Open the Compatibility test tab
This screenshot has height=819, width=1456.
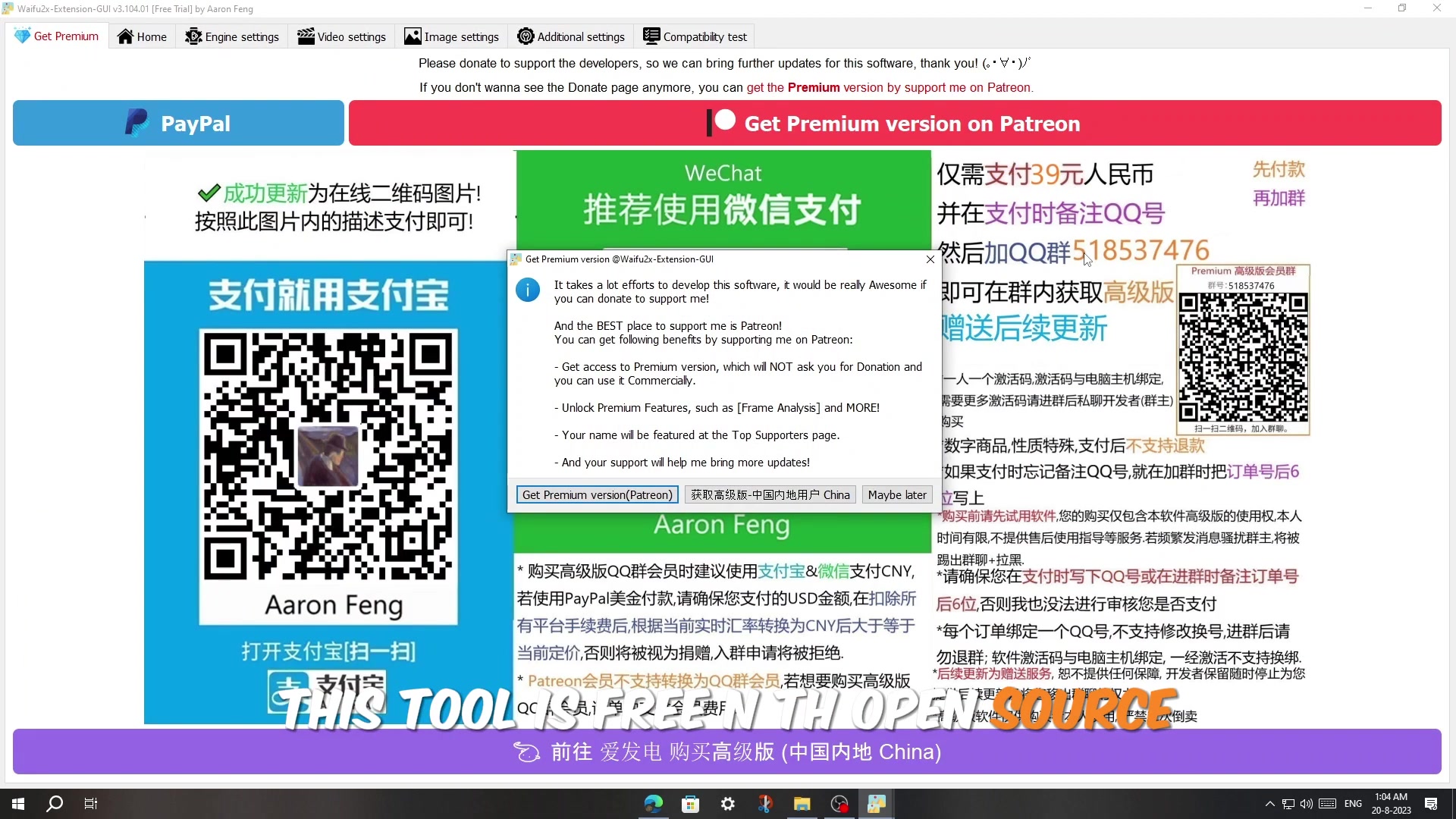click(x=695, y=36)
